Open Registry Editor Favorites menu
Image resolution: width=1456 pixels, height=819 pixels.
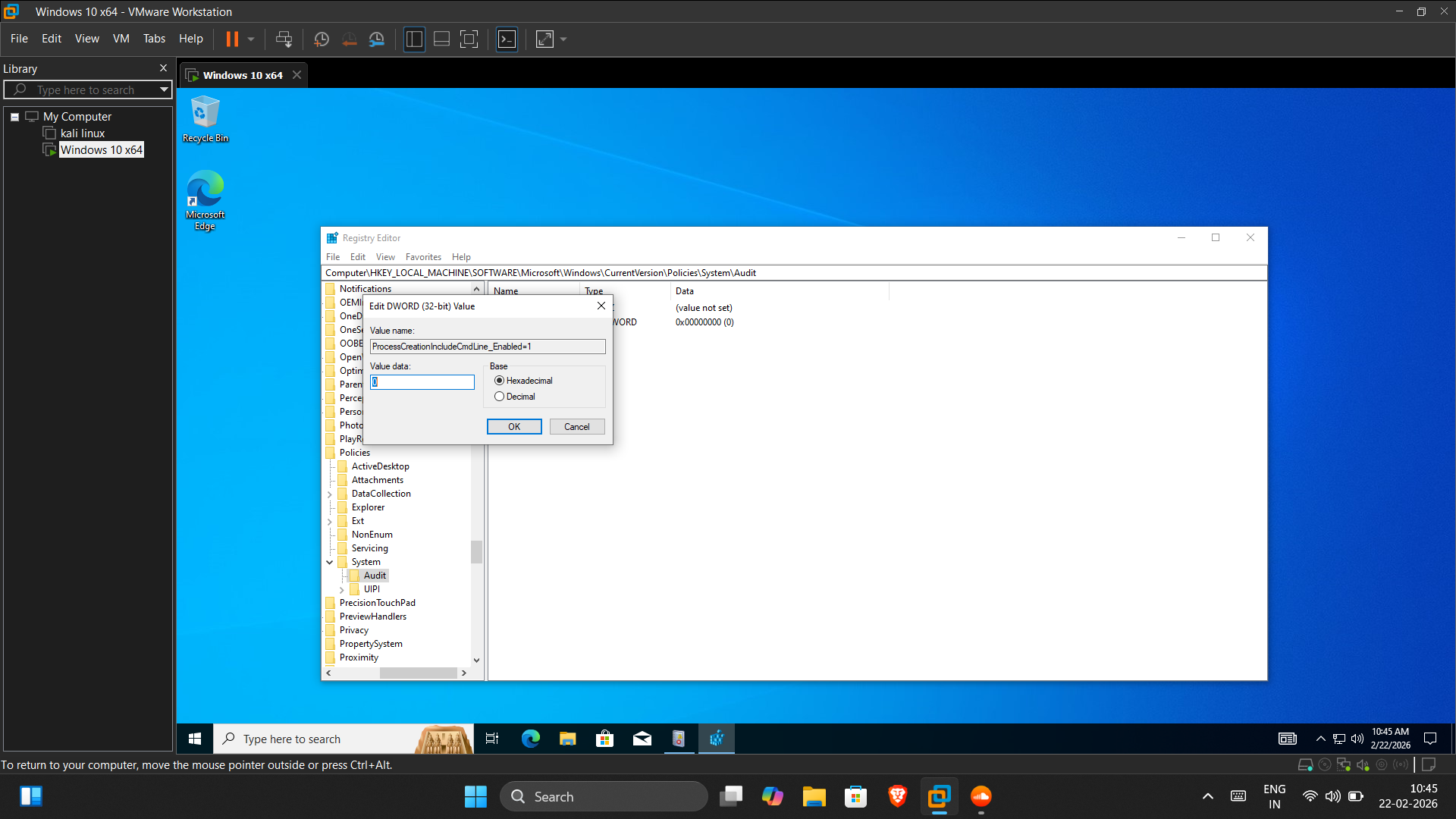tap(423, 257)
